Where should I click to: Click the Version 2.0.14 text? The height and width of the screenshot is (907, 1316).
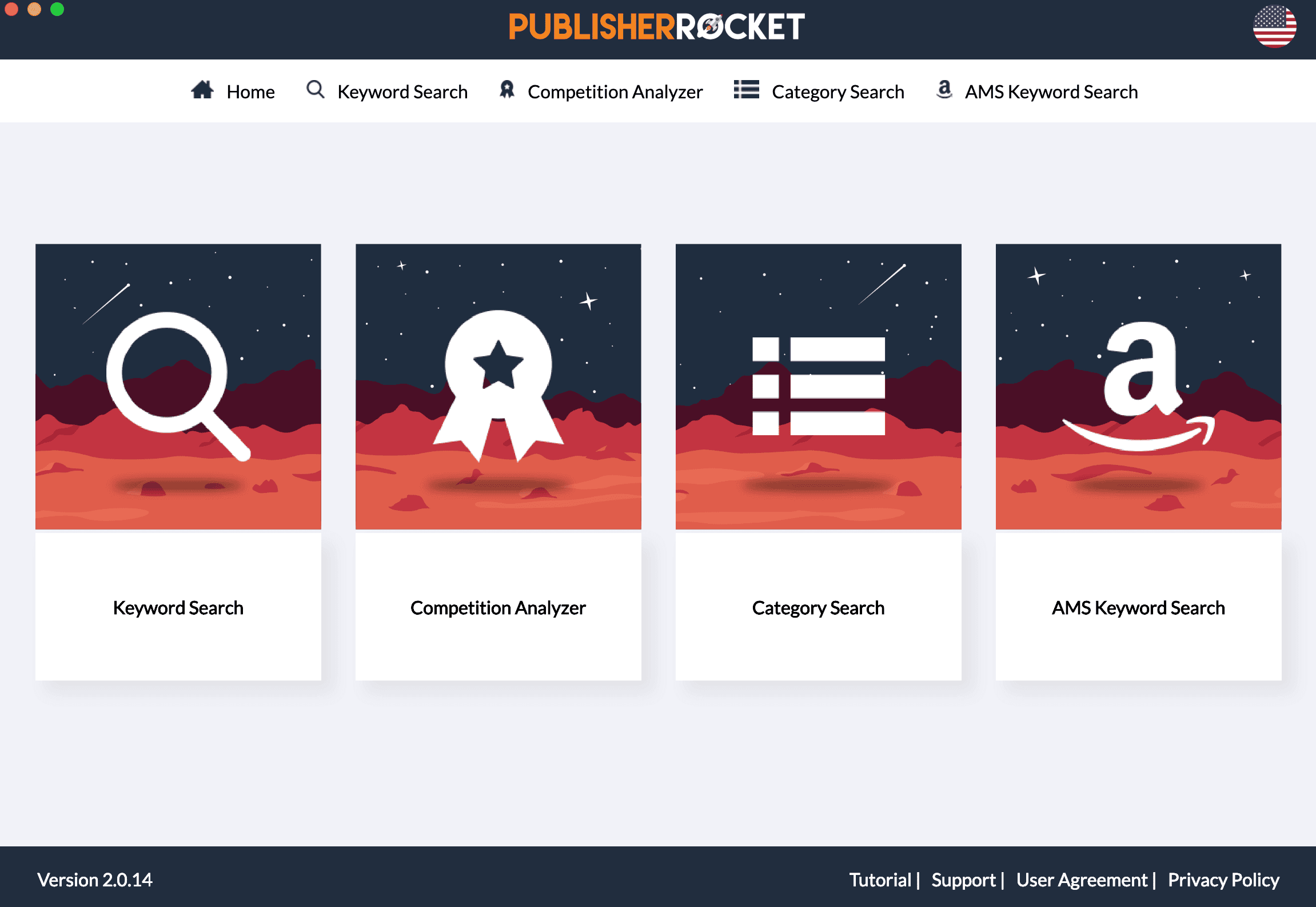pyautogui.click(x=95, y=880)
